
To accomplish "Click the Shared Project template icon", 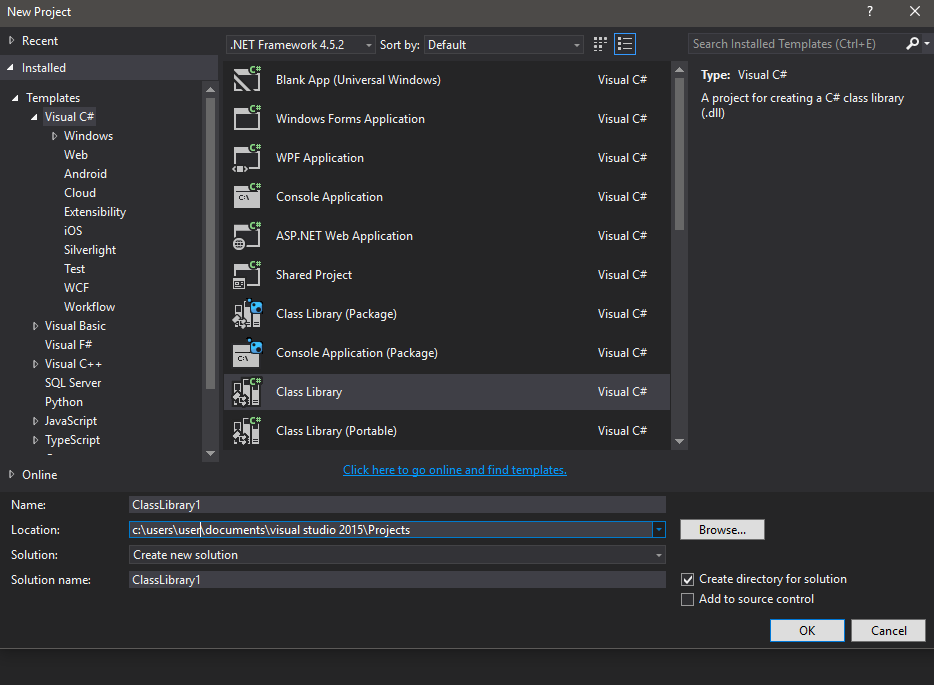I will pyautogui.click(x=247, y=274).
